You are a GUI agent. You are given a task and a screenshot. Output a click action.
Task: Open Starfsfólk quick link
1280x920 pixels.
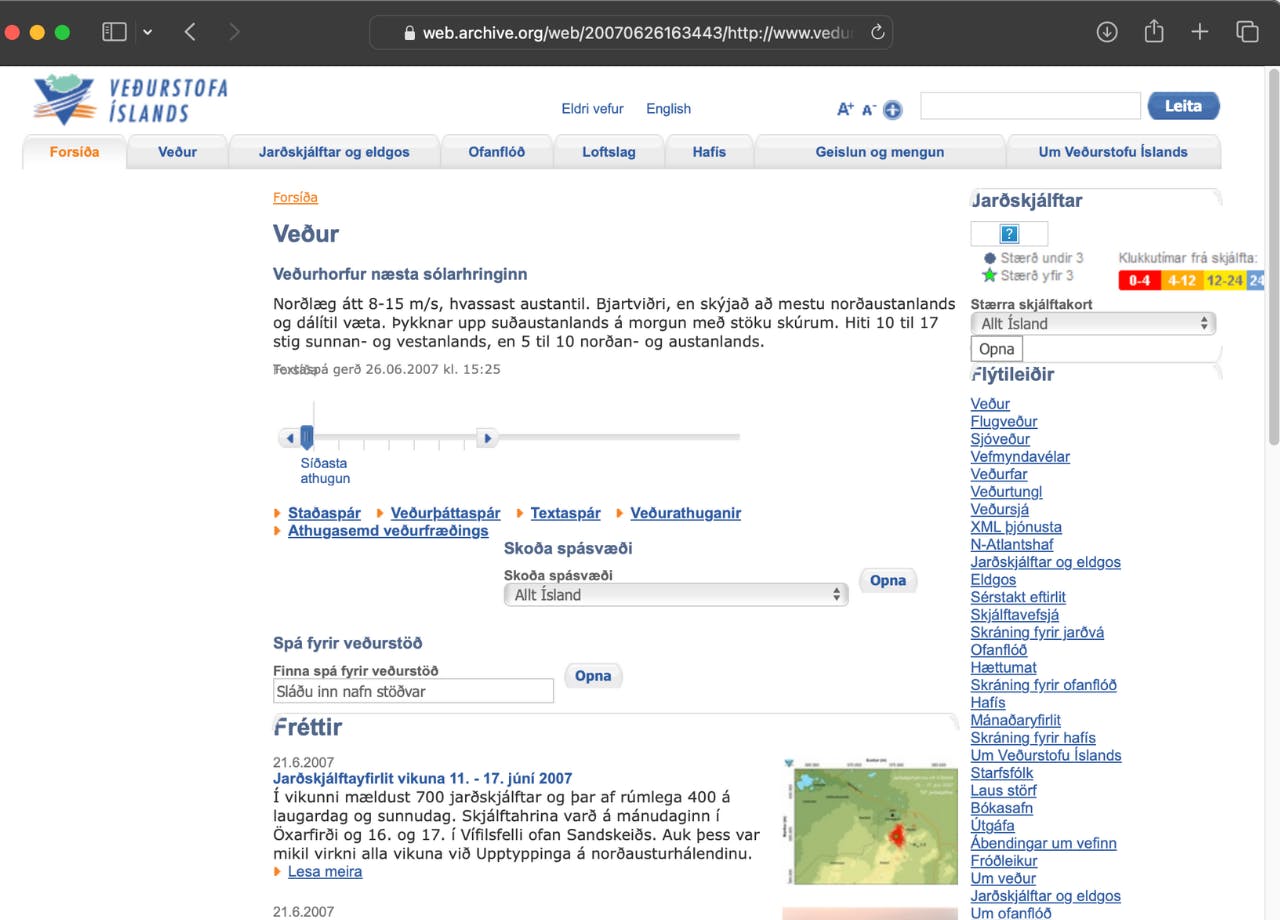[1002, 773]
